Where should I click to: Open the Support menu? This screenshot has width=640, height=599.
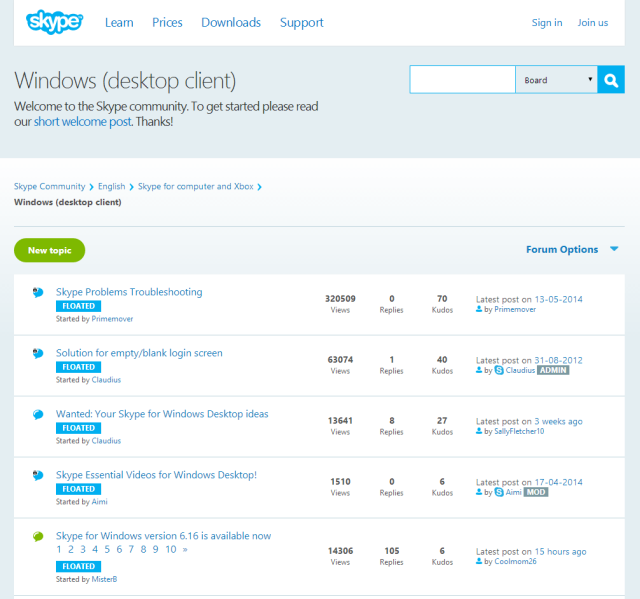click(x=302, y=22)
